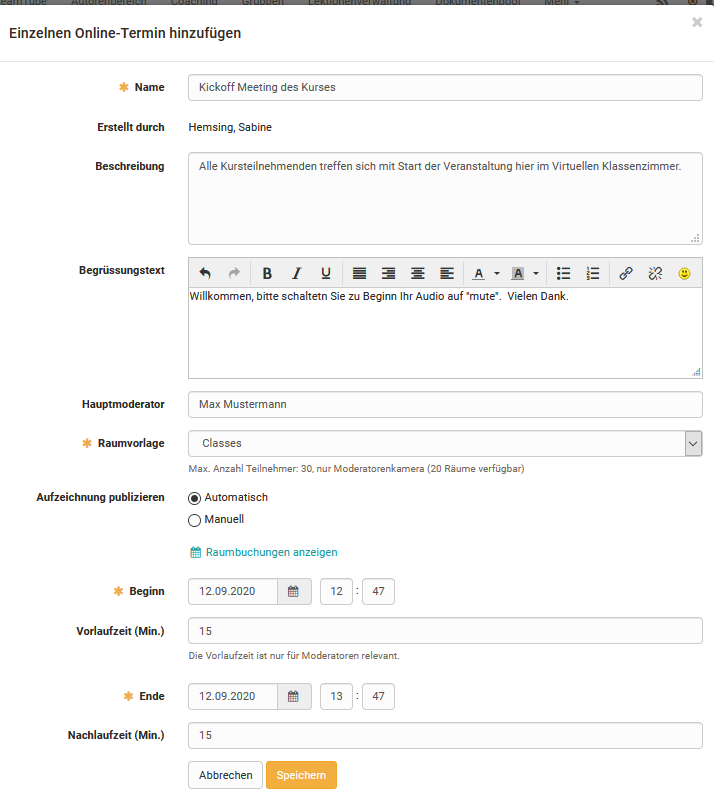Select the Manuell recording publish option
The width and height of the screenshot is (714, 809).
pyautogui.click(x=195, y=520)
